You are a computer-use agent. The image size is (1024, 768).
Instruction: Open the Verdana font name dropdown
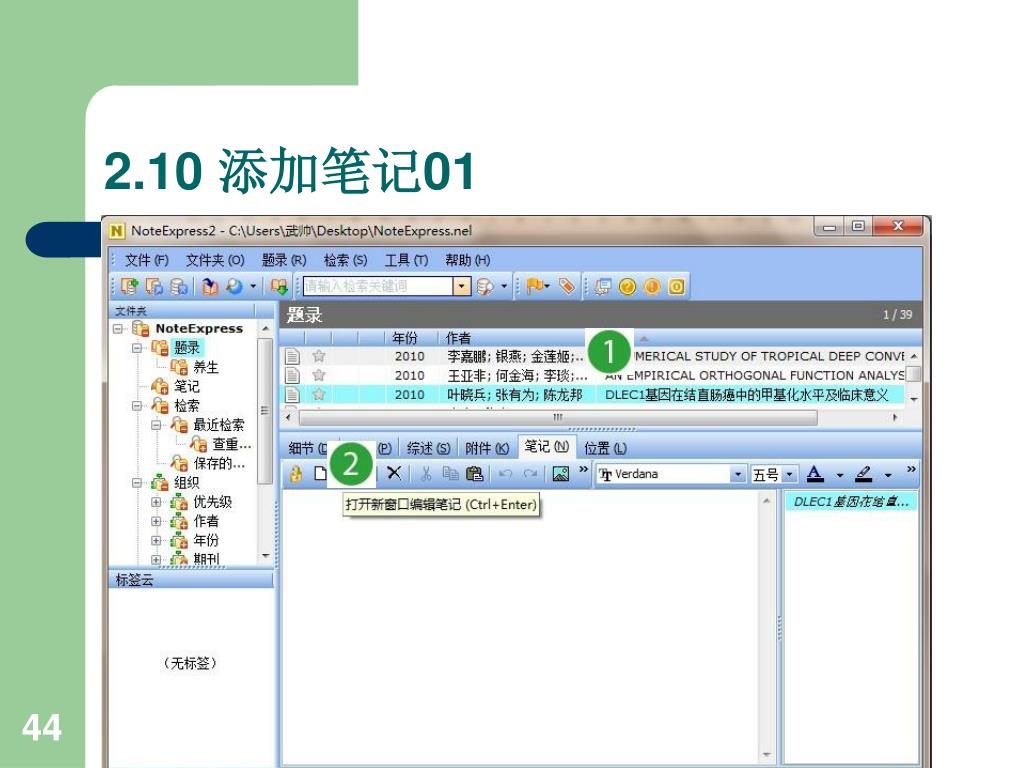tap(737, 474)
